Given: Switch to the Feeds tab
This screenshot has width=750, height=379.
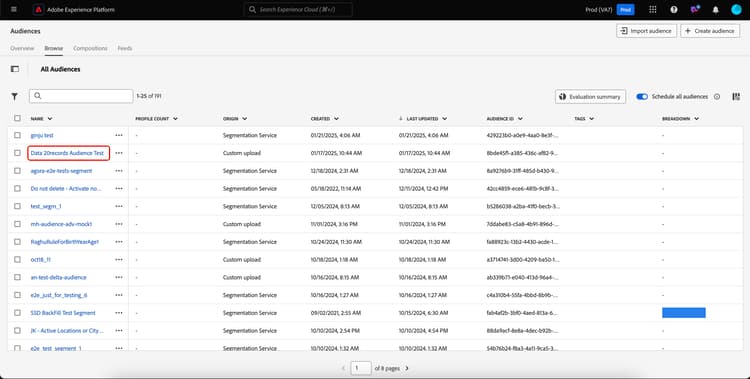Looking at the screenshot, I should [x=125, y=48].
